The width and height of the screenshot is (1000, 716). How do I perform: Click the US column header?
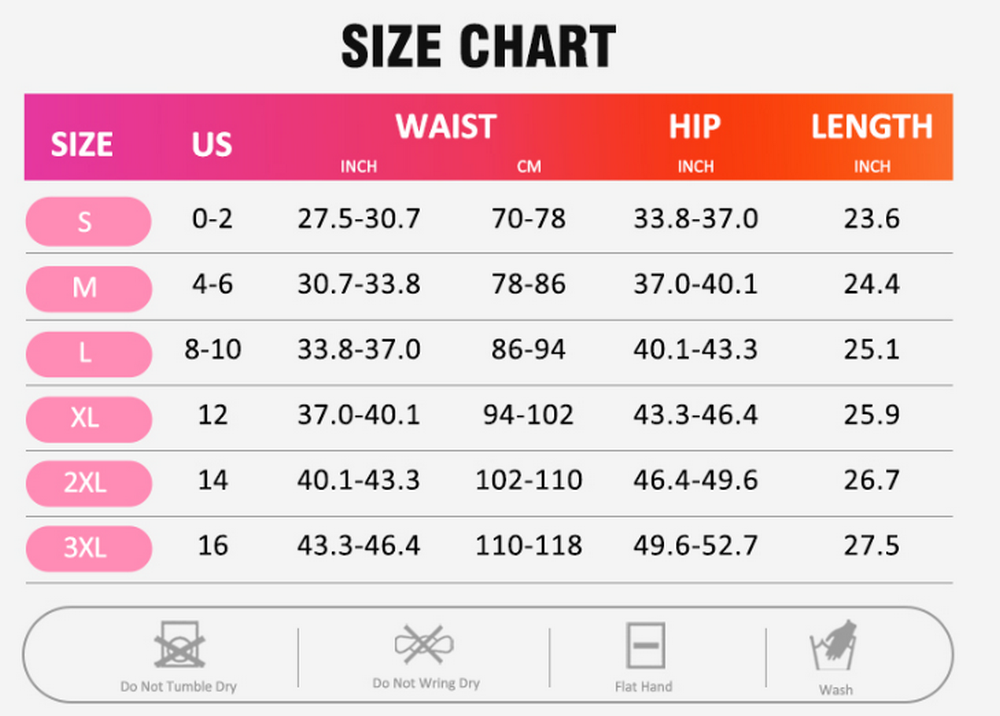[212, 144]
